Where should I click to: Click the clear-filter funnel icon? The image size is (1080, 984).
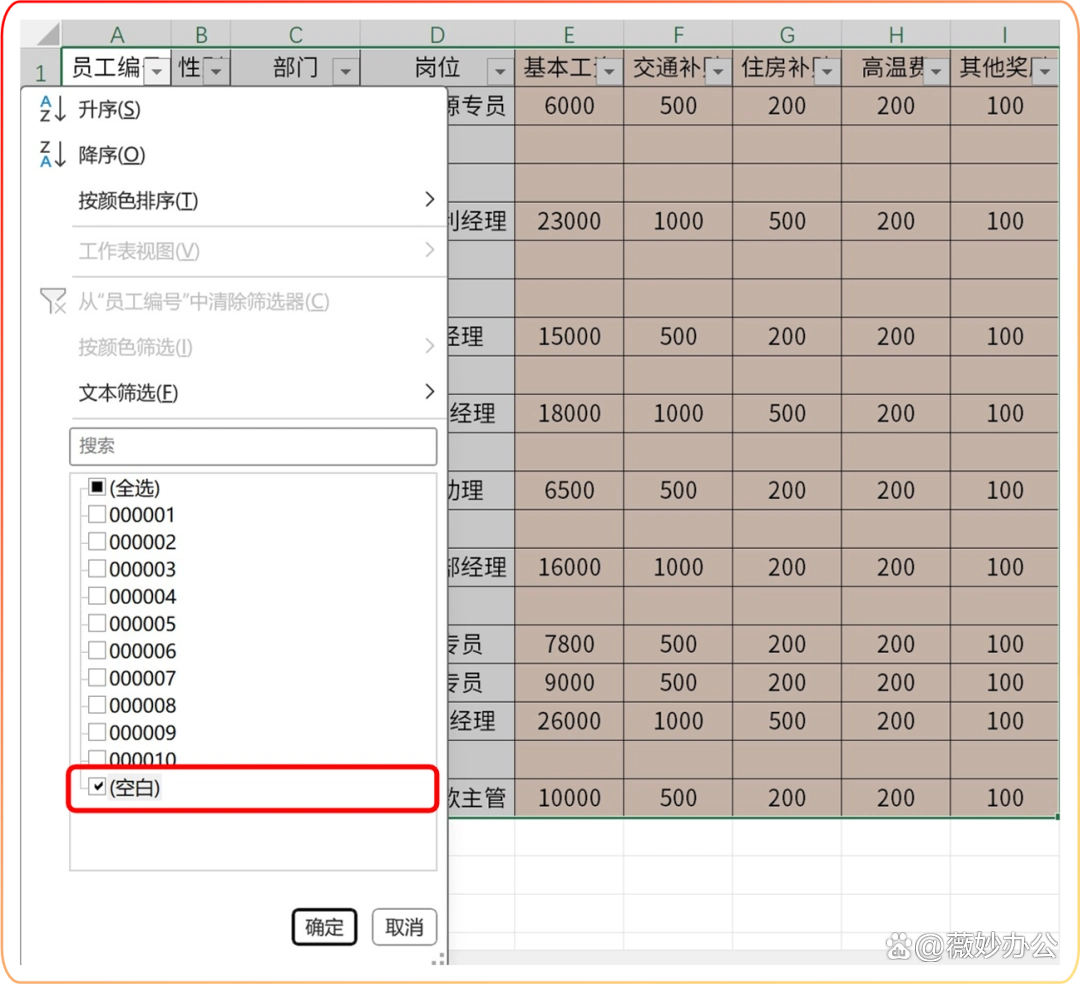point(53,301)
